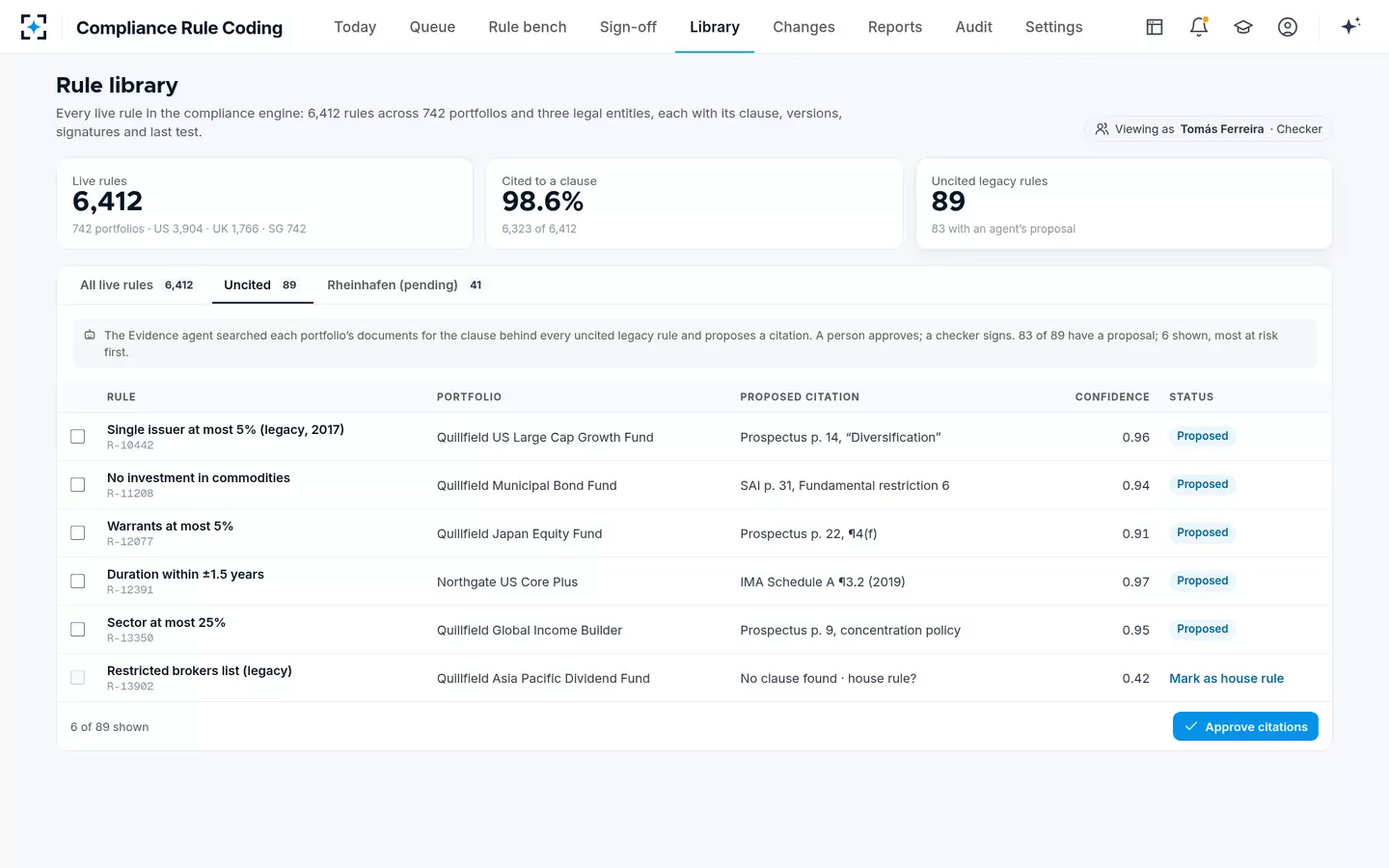
Task: Click citation SAI p. 31, Fundamental restriction 6
Action: tap(844, 486)
